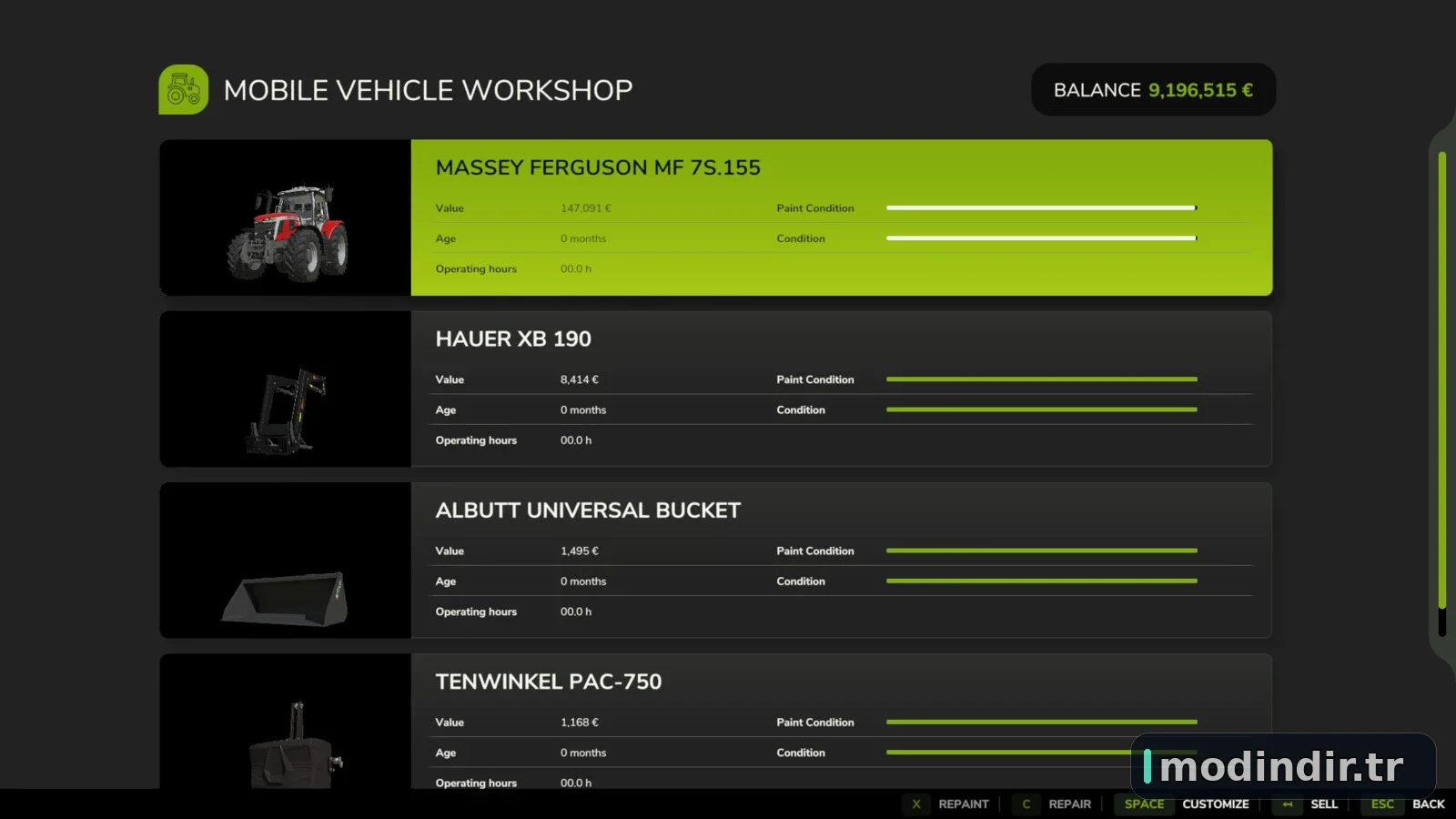Click the vehicle list vertical scrollbar
1456x819 pixels.
pos(1441,394)
